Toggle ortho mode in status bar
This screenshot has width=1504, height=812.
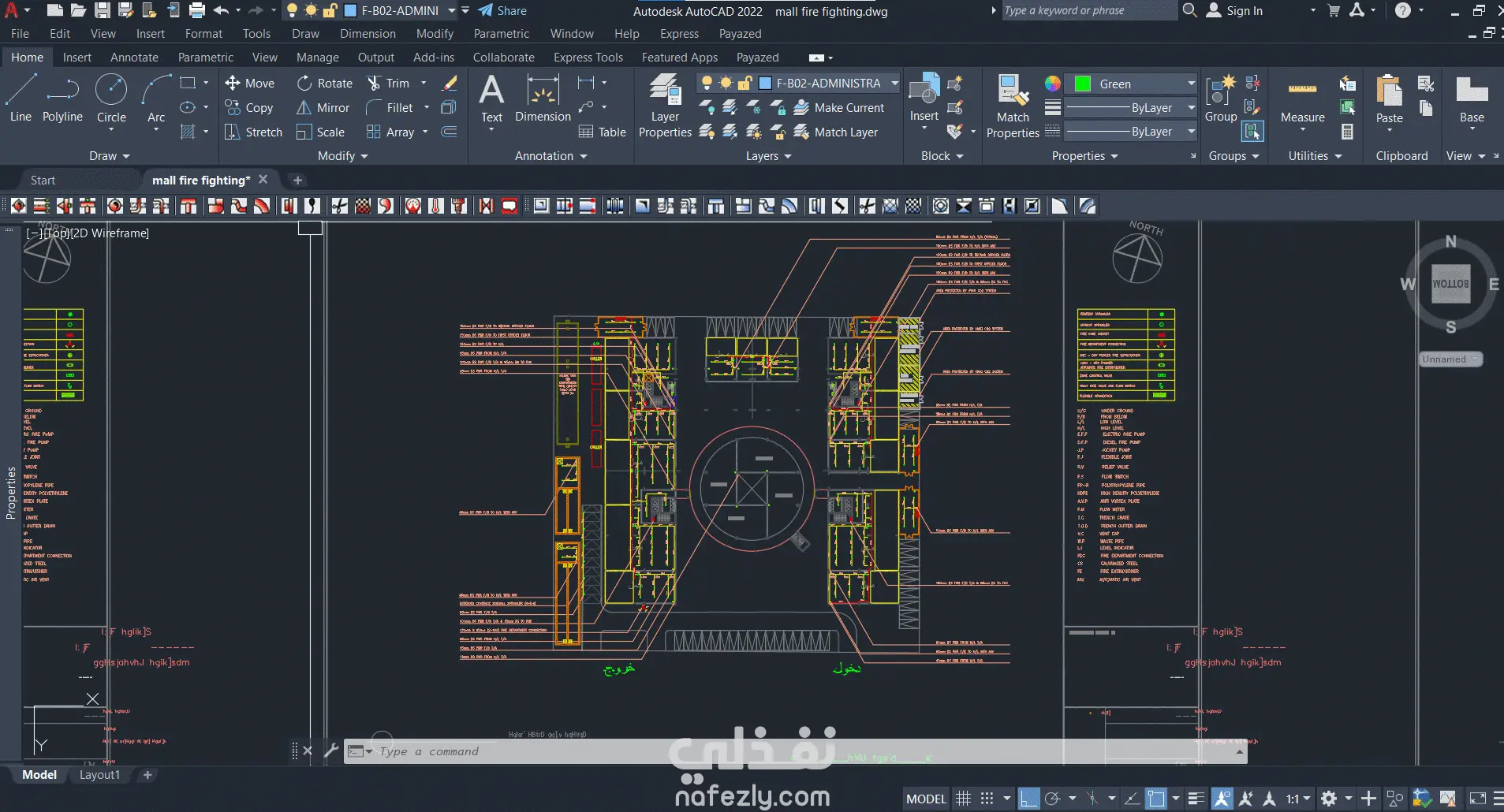1028,799
